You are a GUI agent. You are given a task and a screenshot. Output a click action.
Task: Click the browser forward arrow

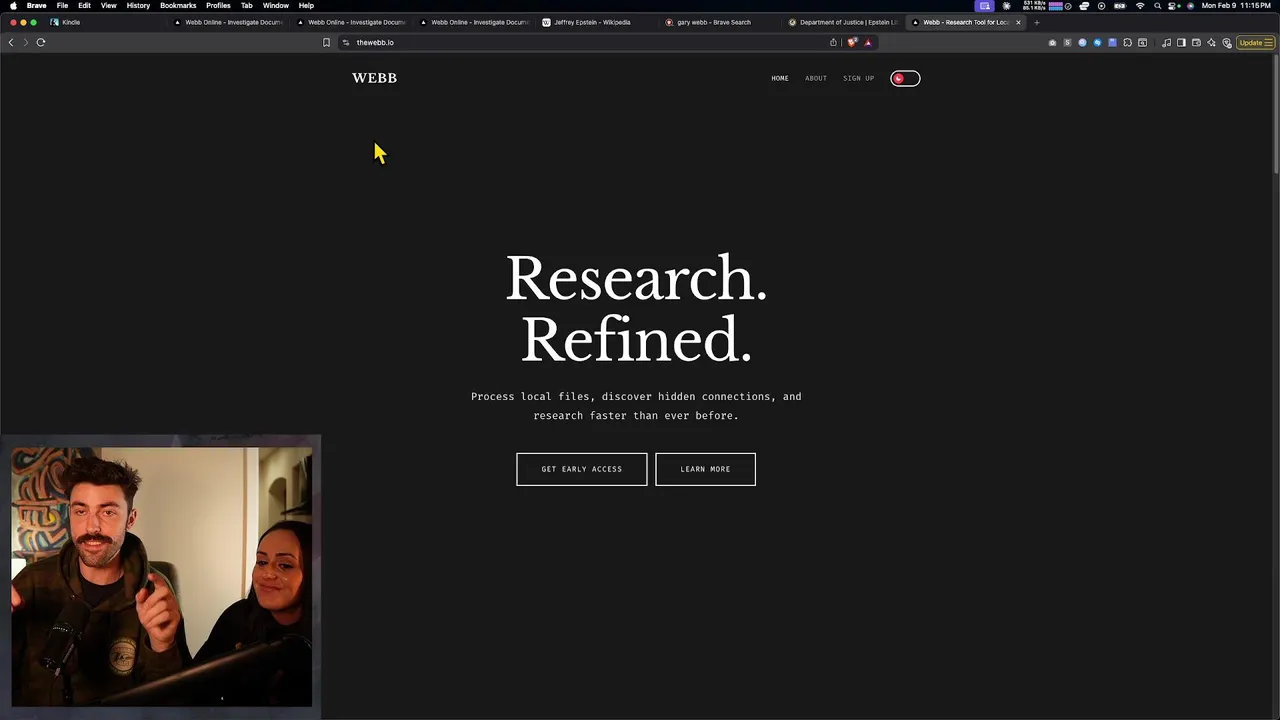(25, 42)
